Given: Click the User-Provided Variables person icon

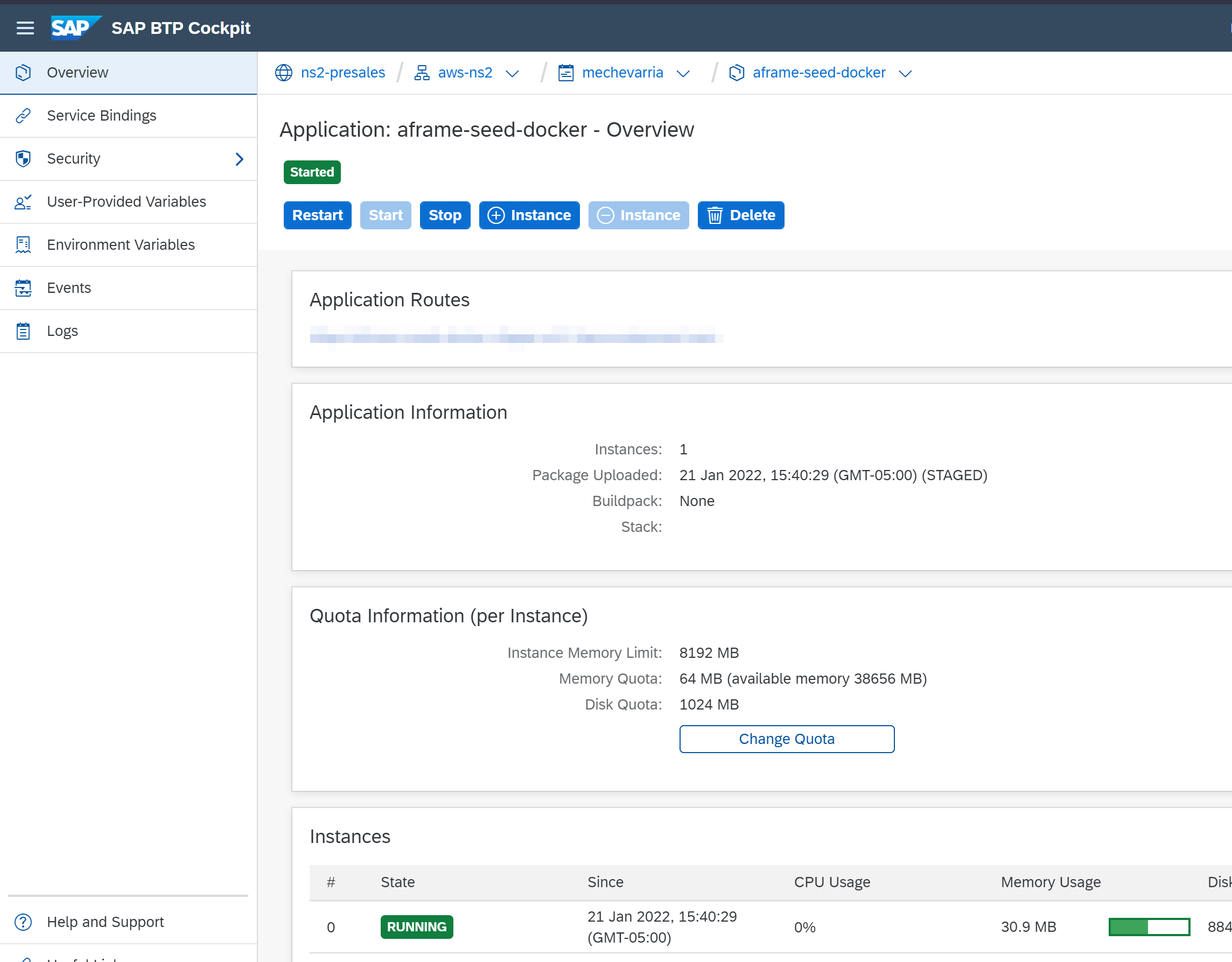Looking at the screenshot, I should pyautogui.click(x=23, y=202).
